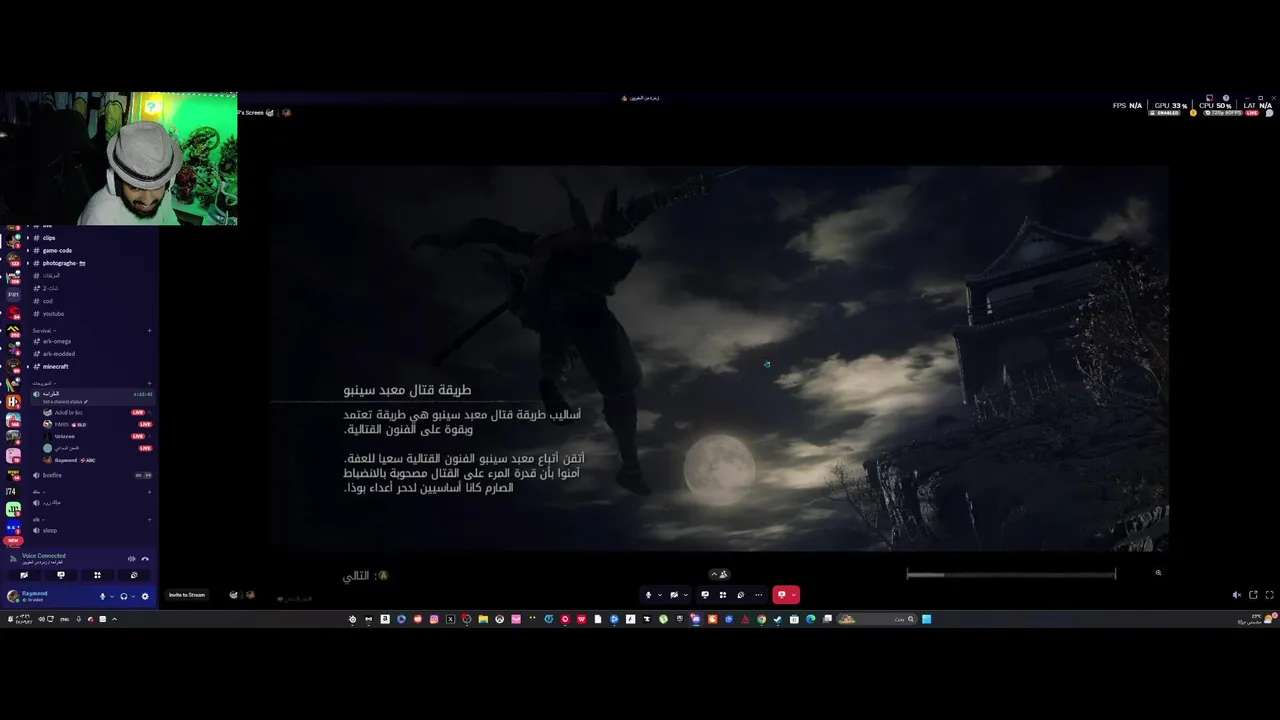
Task: Collapse the afk channel category
Action: (x=38, y=520)
